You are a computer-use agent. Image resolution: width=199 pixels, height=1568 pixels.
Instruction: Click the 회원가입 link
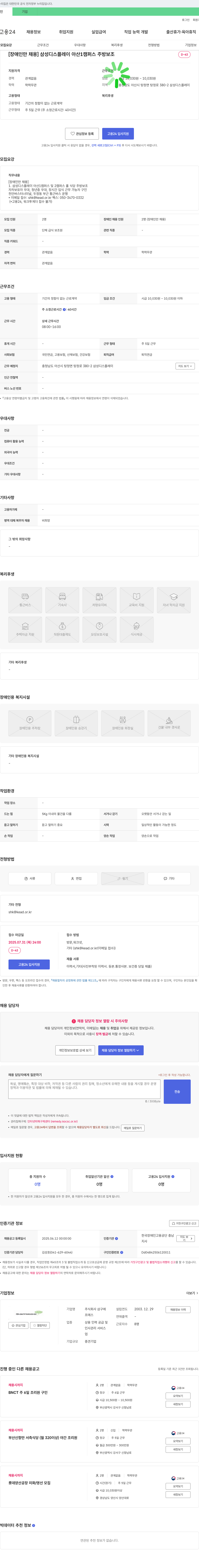(x=196, y=20)
